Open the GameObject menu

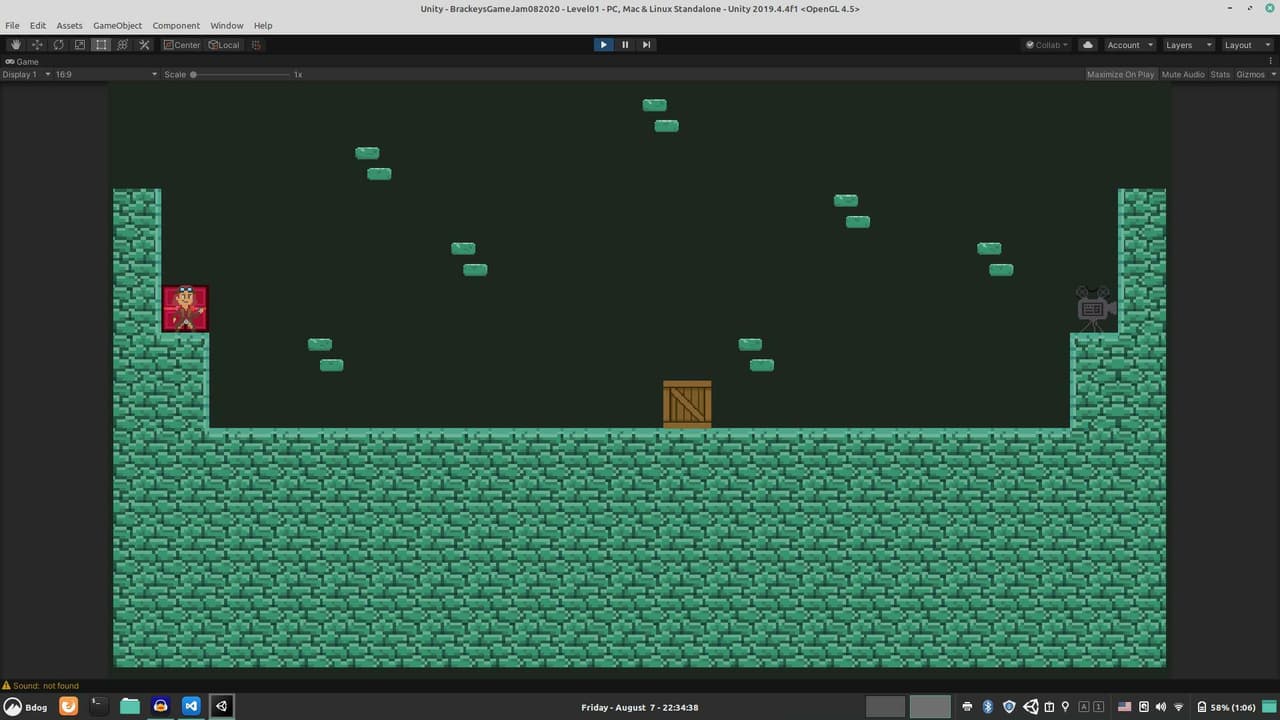(x=118, y=25)
